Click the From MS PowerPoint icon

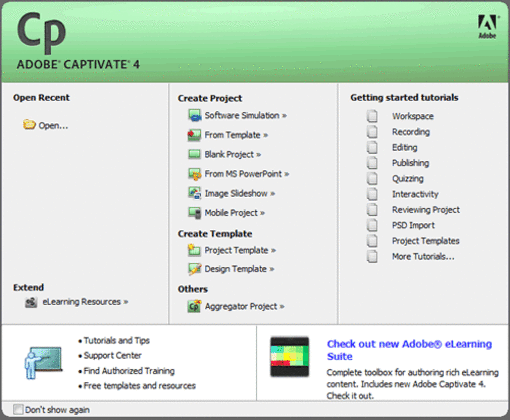coord(194,174)
